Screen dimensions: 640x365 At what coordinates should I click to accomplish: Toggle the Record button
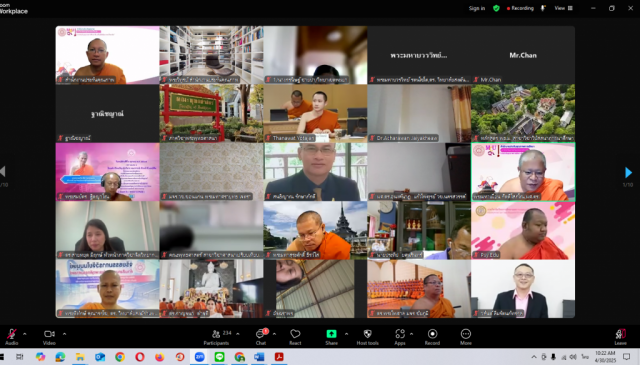coord(432,334)
